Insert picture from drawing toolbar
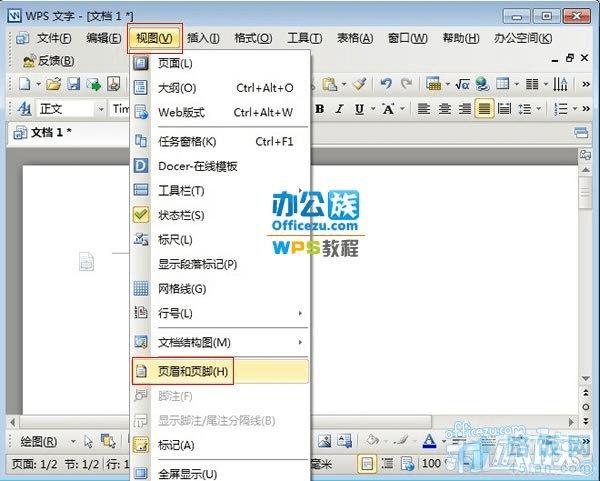 click(324, 442)
